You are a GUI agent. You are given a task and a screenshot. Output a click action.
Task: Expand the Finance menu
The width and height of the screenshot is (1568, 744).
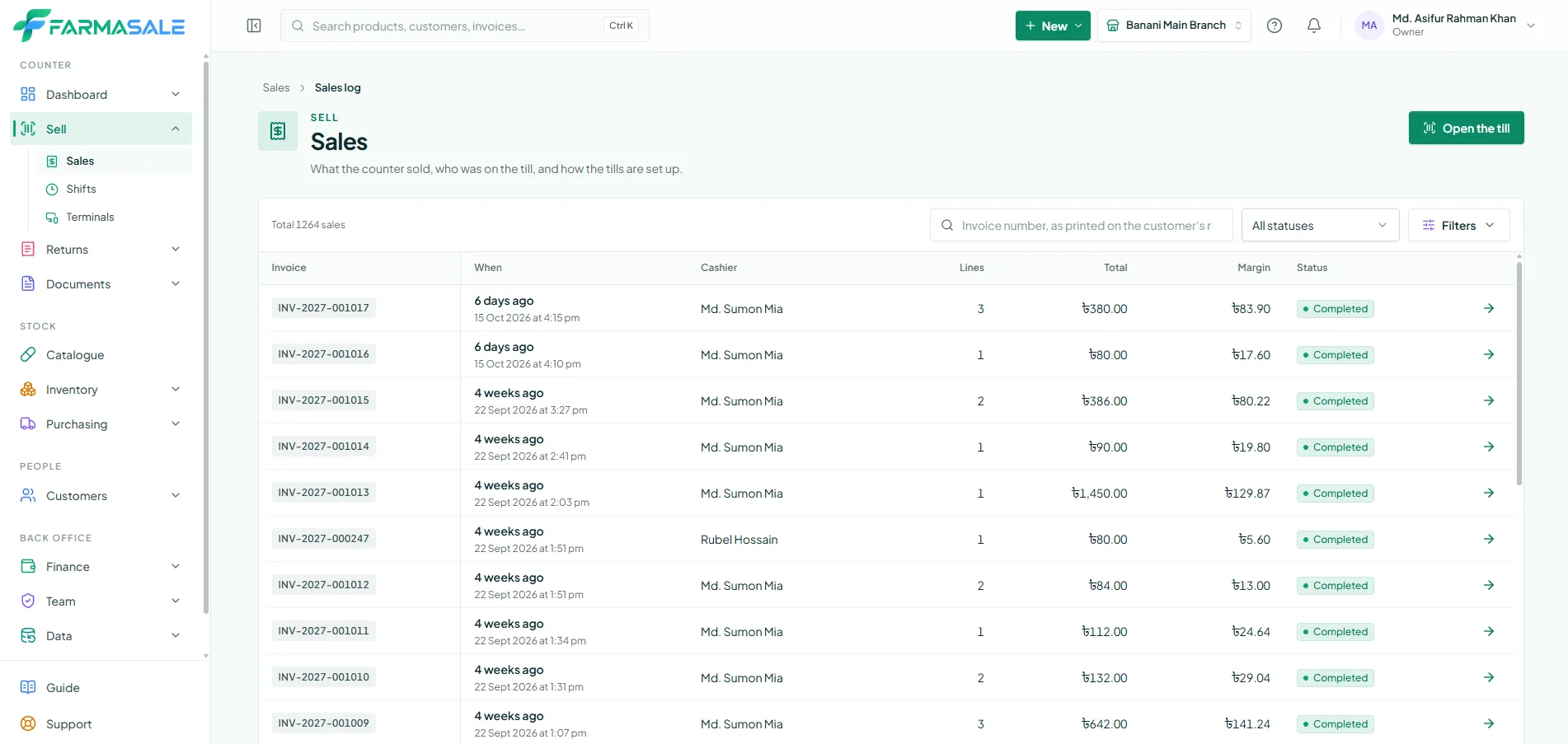tap(101, 567)
